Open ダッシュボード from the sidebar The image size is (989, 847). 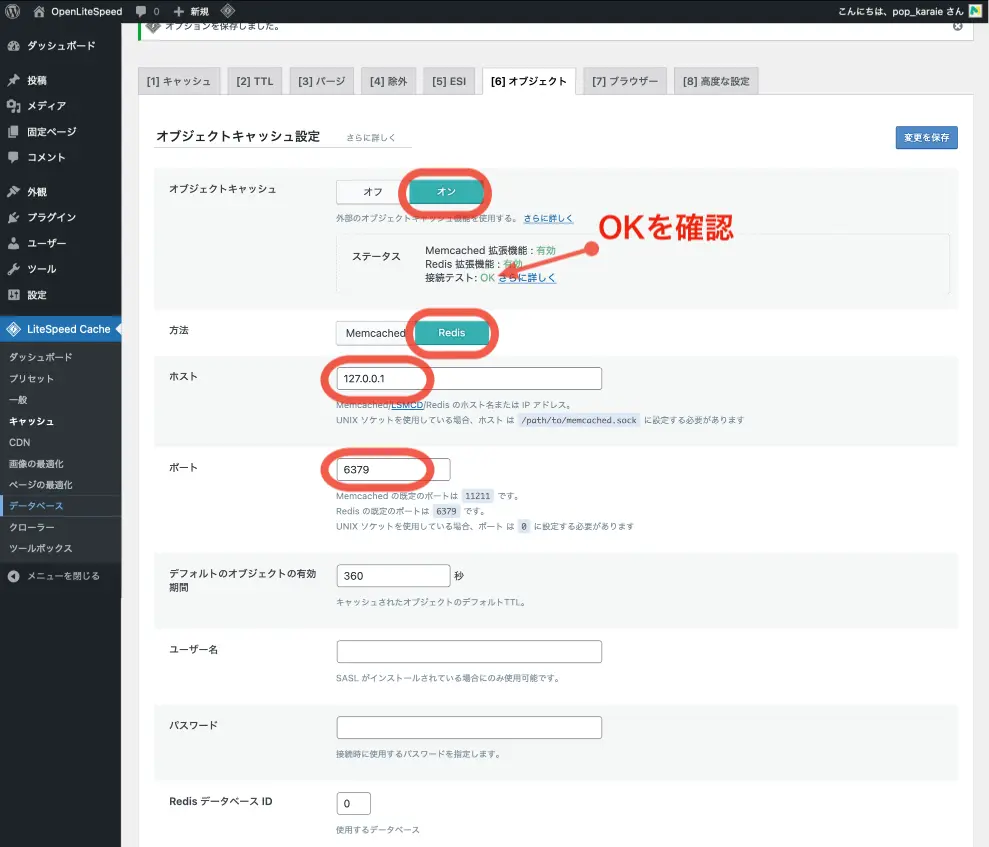pos(61,45)
